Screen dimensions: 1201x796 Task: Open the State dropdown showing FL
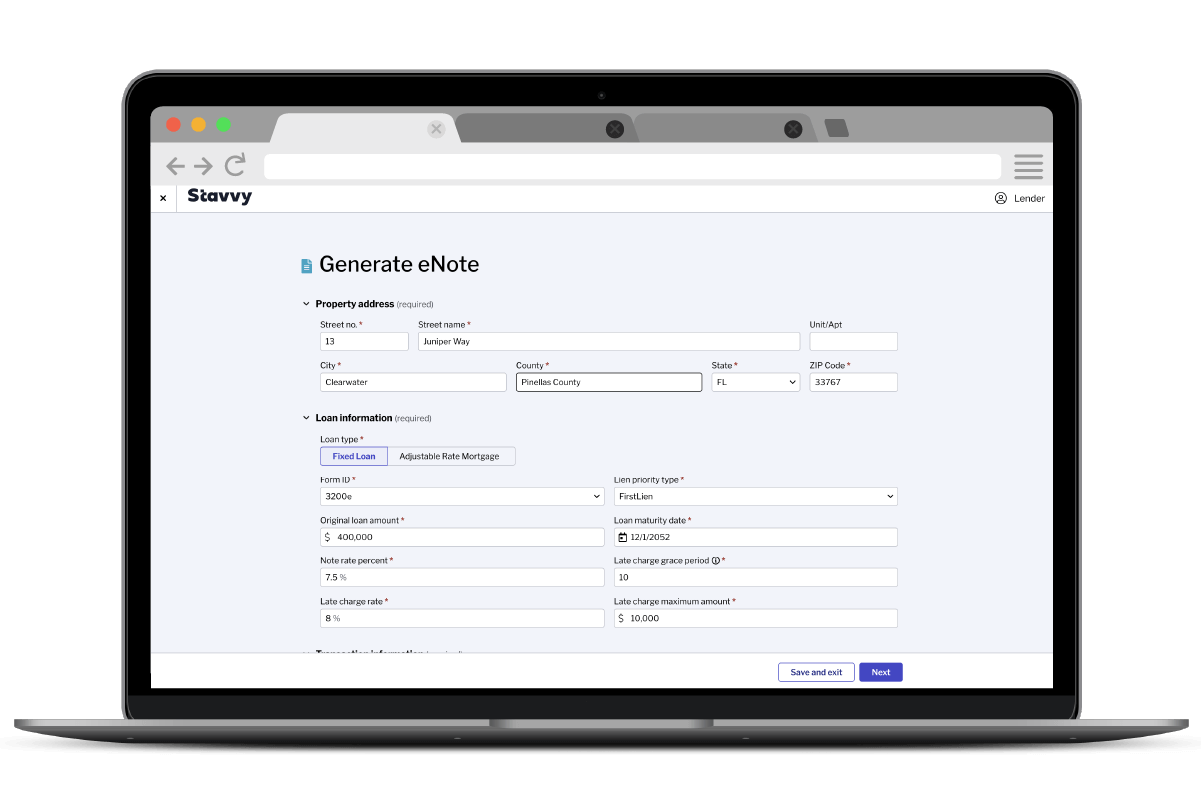pos(756,382)
